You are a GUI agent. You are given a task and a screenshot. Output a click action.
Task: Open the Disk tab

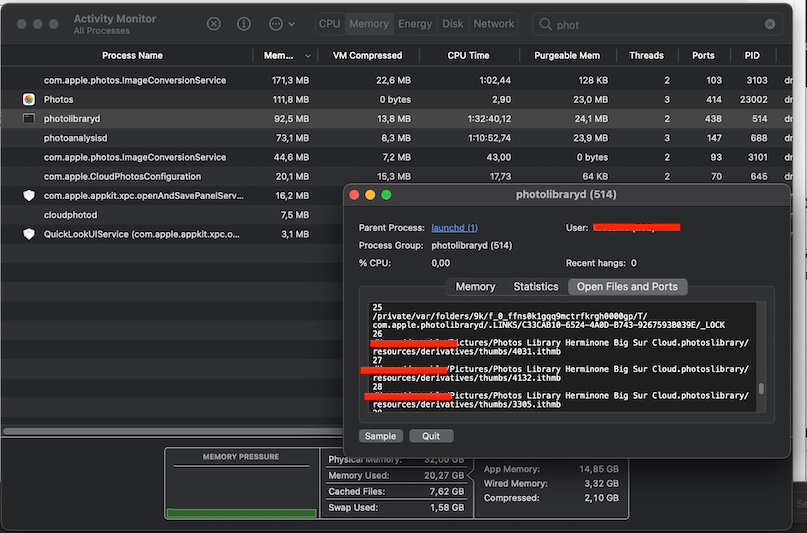[453, 24]
